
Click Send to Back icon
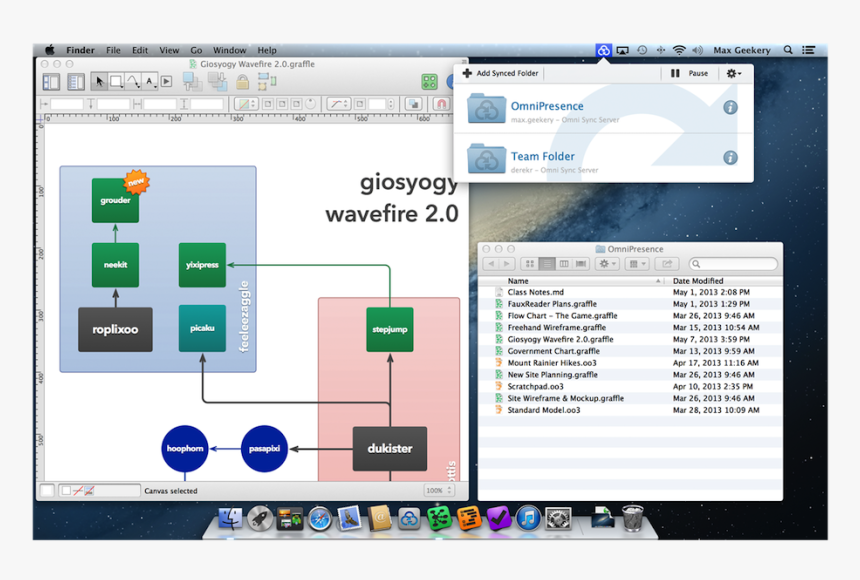point(218,82)
